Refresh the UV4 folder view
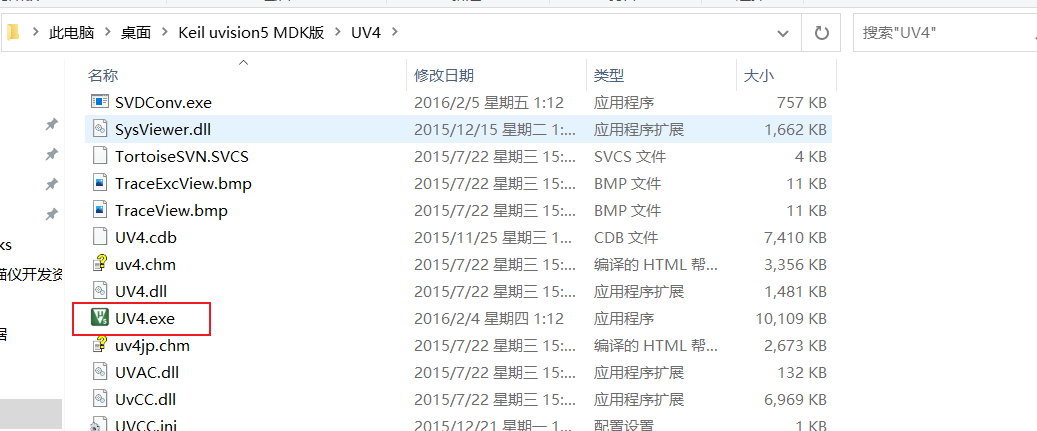Screen dimensions: 1037x431 (821, 32)
